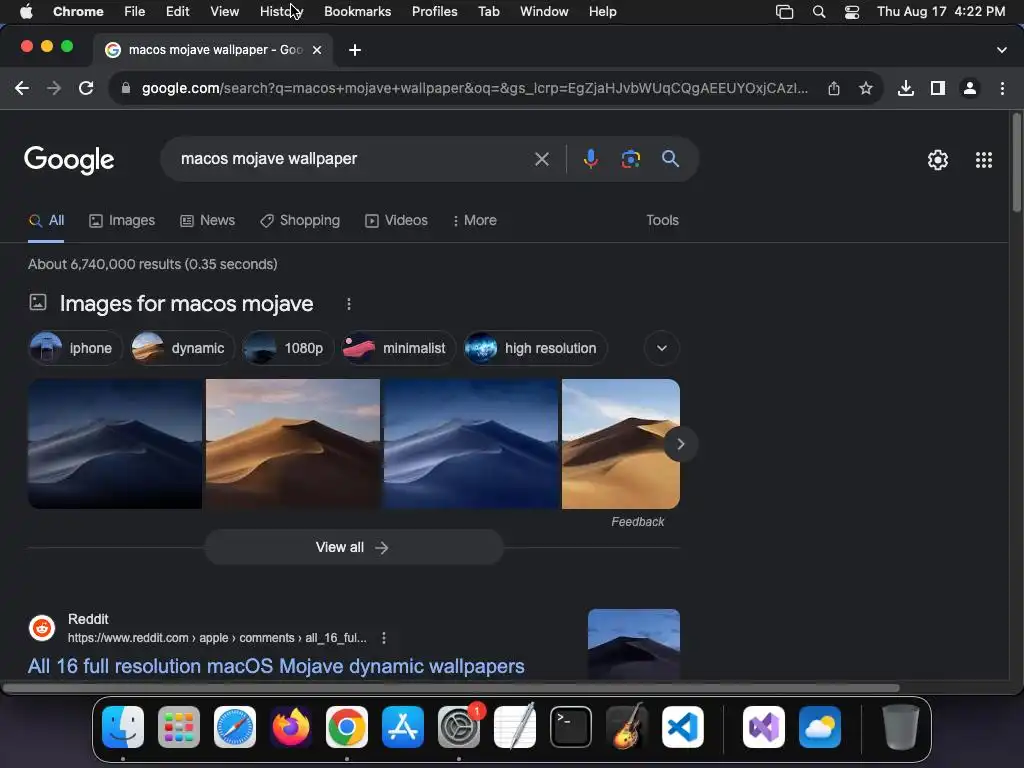The width and height of the screenshot is (1024, 768).
Task: Click the Feedback link
Action: click(x=637, y=522)
